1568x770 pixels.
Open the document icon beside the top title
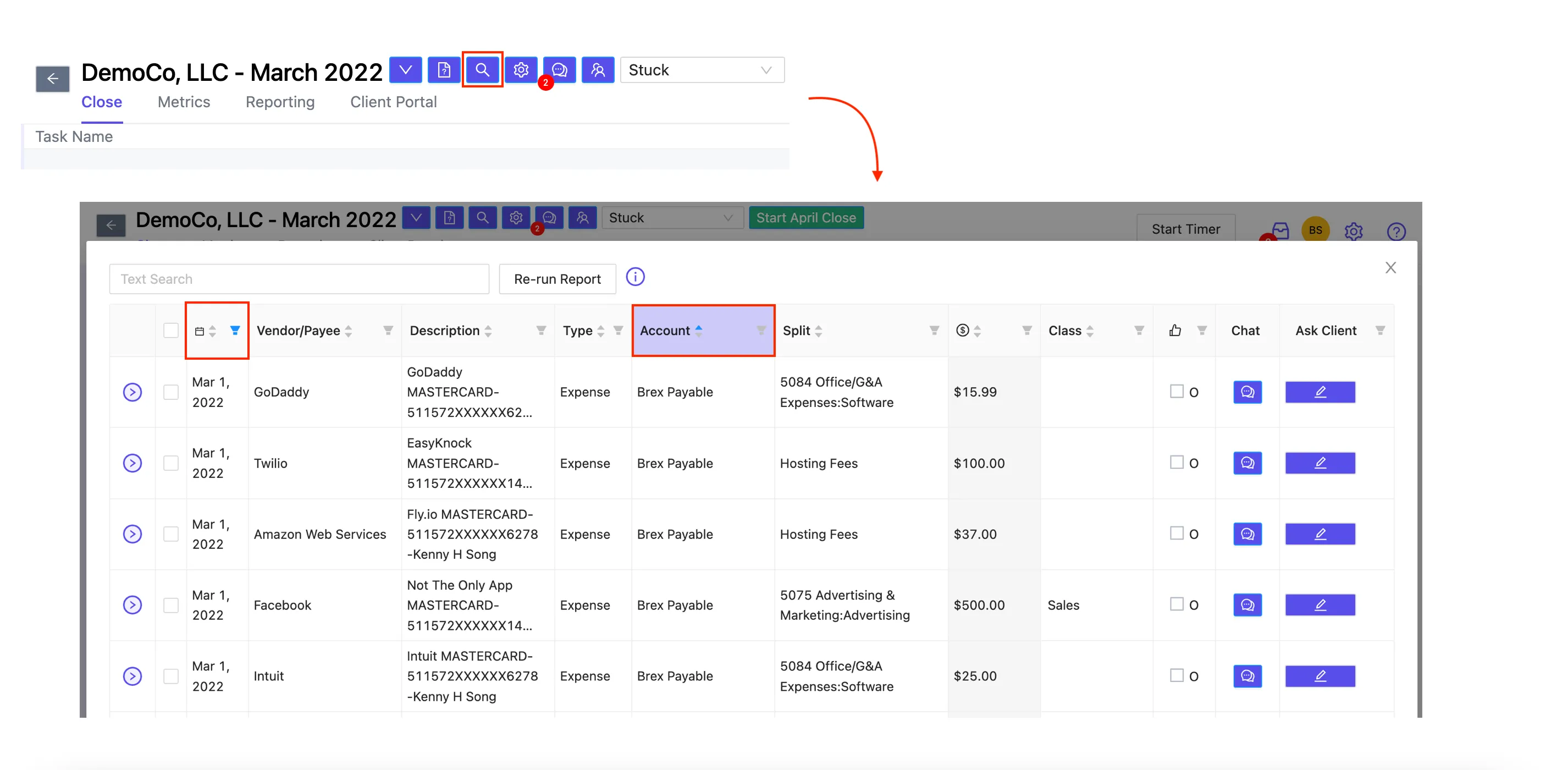pos(444,70)
